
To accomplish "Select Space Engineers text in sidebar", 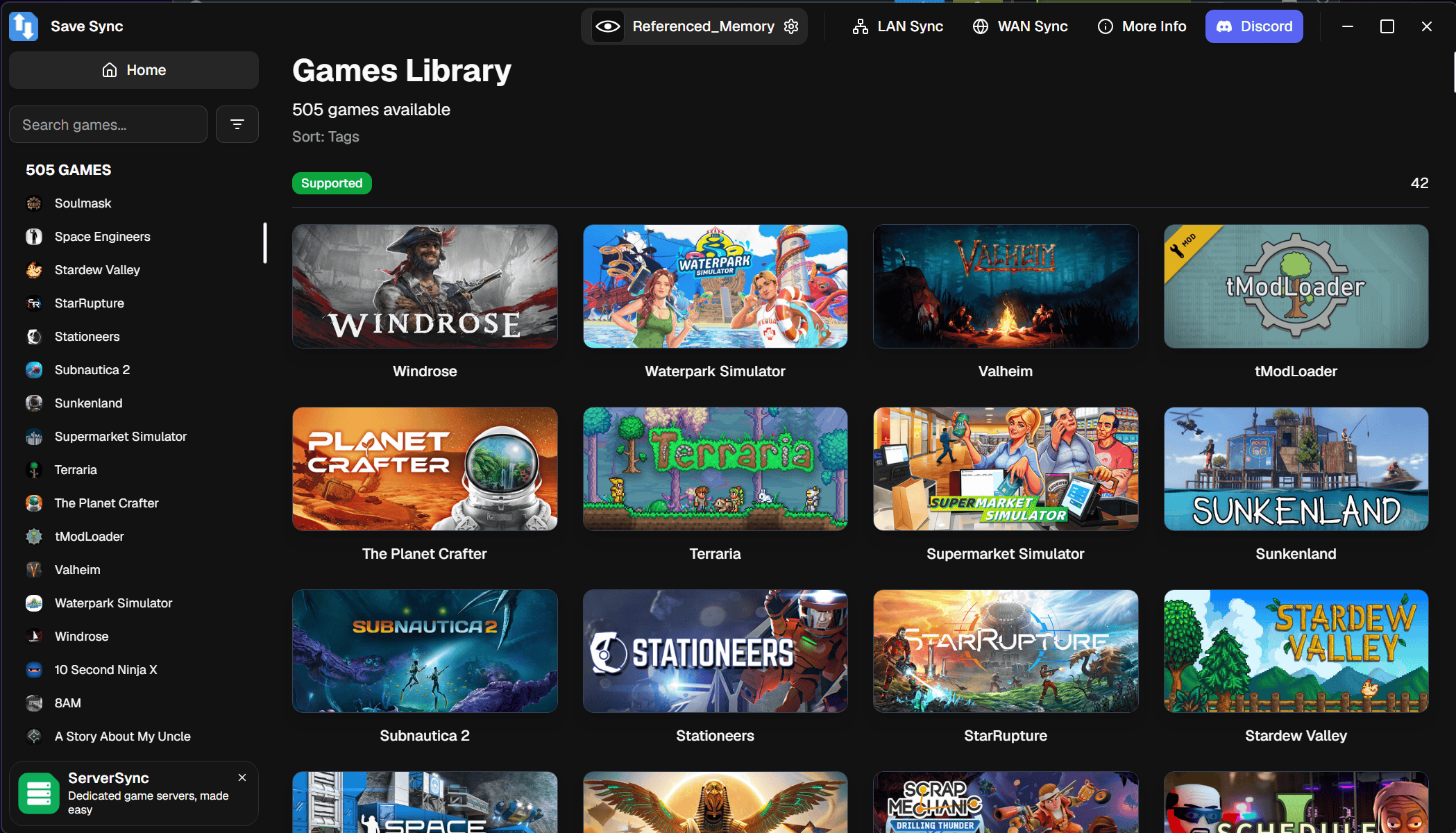I will [103, 237].
